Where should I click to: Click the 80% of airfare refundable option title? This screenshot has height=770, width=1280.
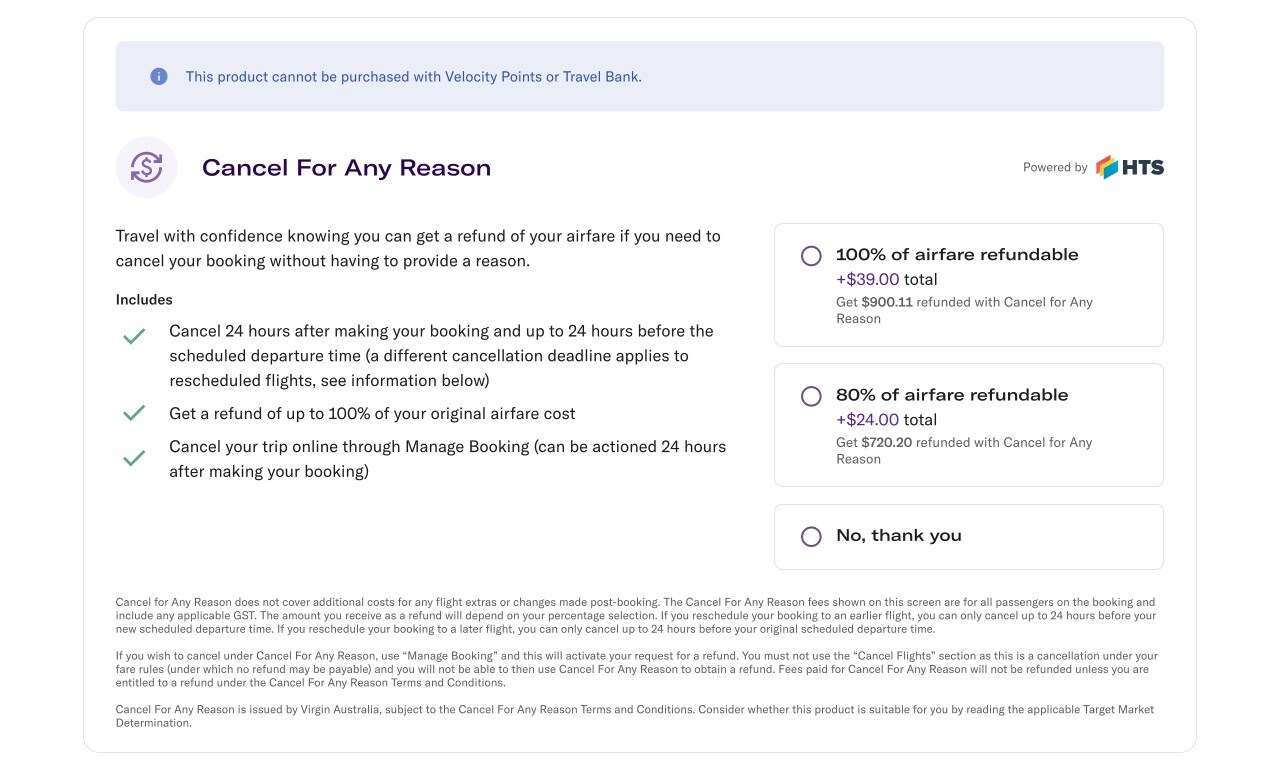pyautogui.click(x=952, y=395)
